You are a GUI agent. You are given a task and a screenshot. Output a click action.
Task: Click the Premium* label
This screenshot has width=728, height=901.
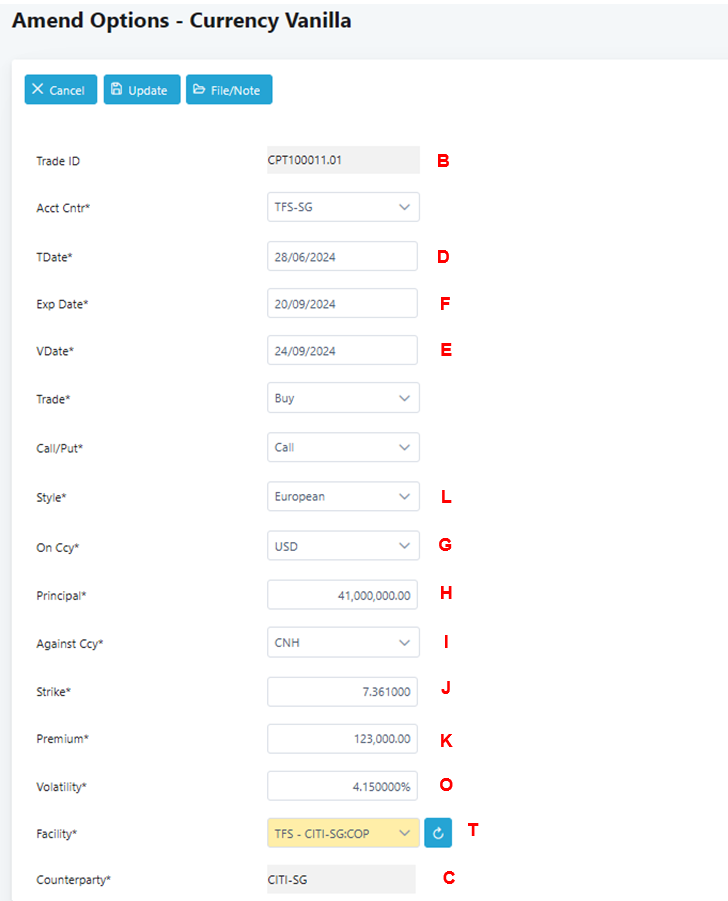point(63,740)
